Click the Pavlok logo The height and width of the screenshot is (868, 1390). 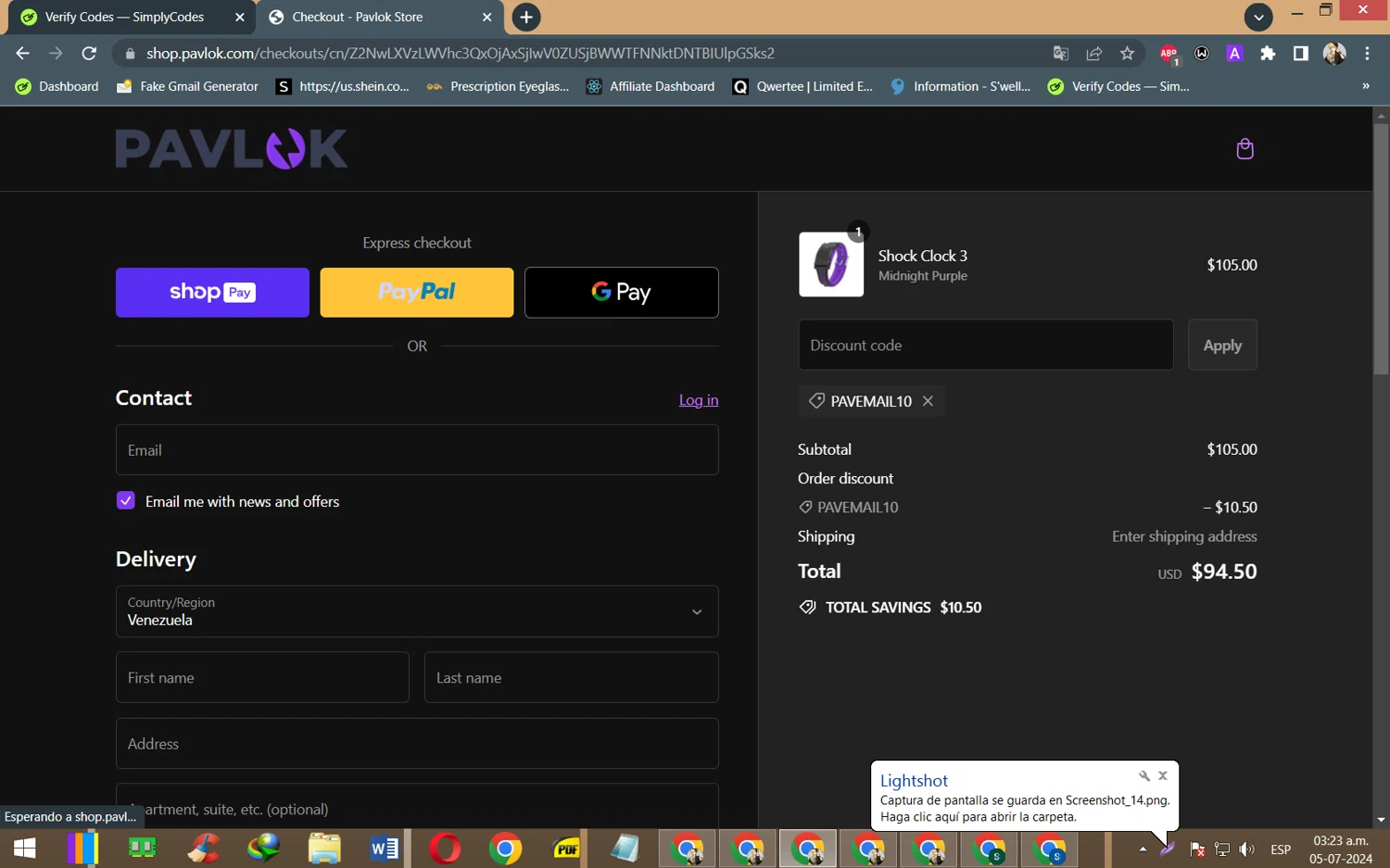pyautogui.click(x=232, y=149)
